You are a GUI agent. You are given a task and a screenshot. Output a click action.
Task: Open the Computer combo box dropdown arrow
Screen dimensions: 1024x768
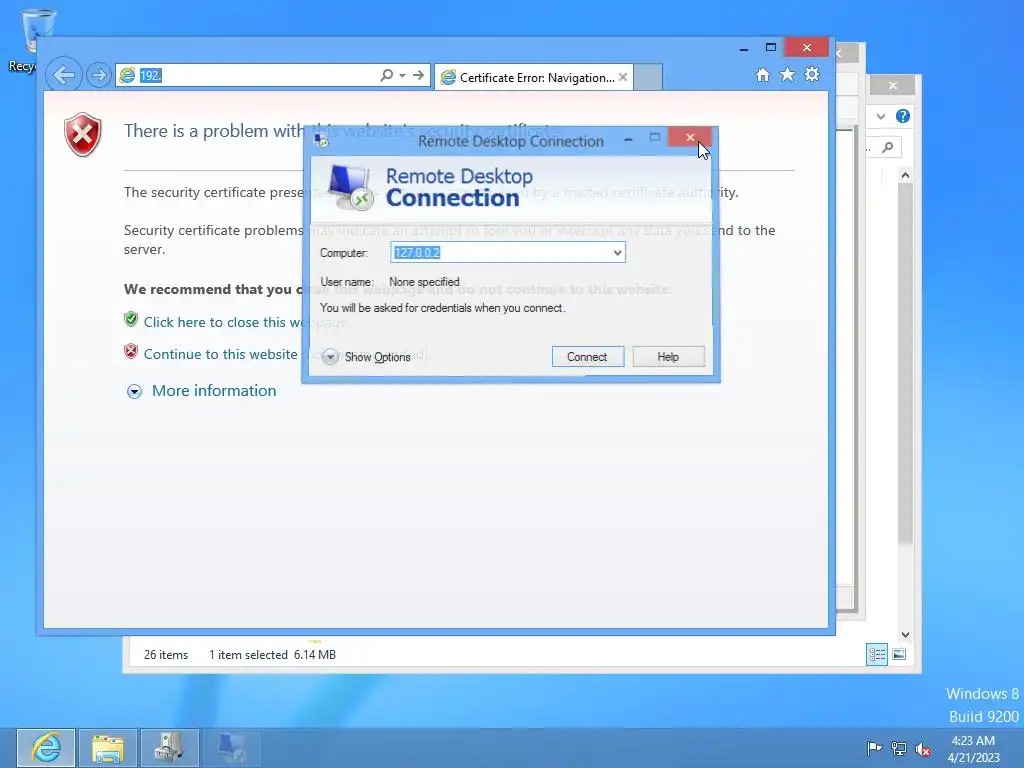coord(617,253)
